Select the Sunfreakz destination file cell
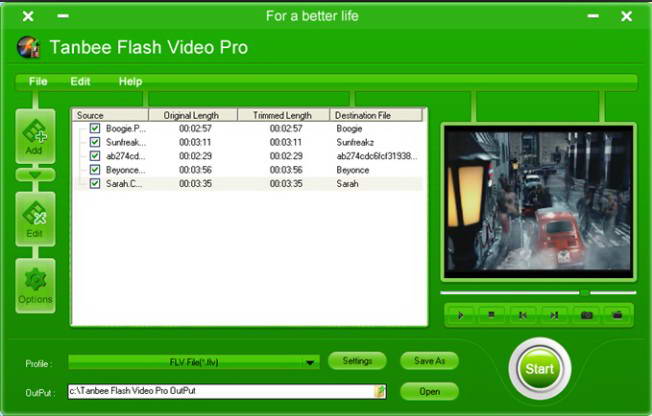Screen dimensions: 652x416 click(355, 142)
